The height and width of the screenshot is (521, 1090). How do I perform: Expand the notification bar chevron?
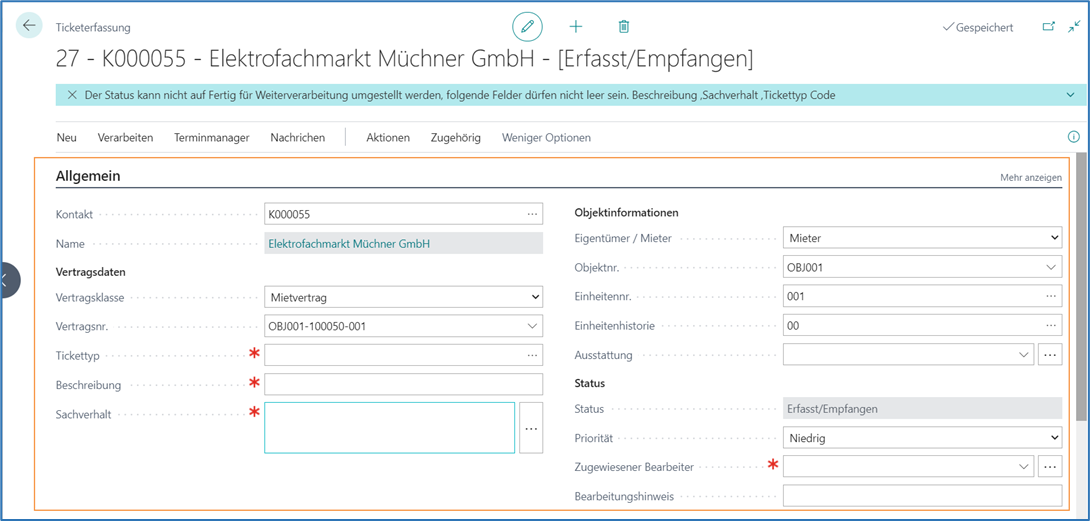pyautogui.click(x=1071, y=95)
